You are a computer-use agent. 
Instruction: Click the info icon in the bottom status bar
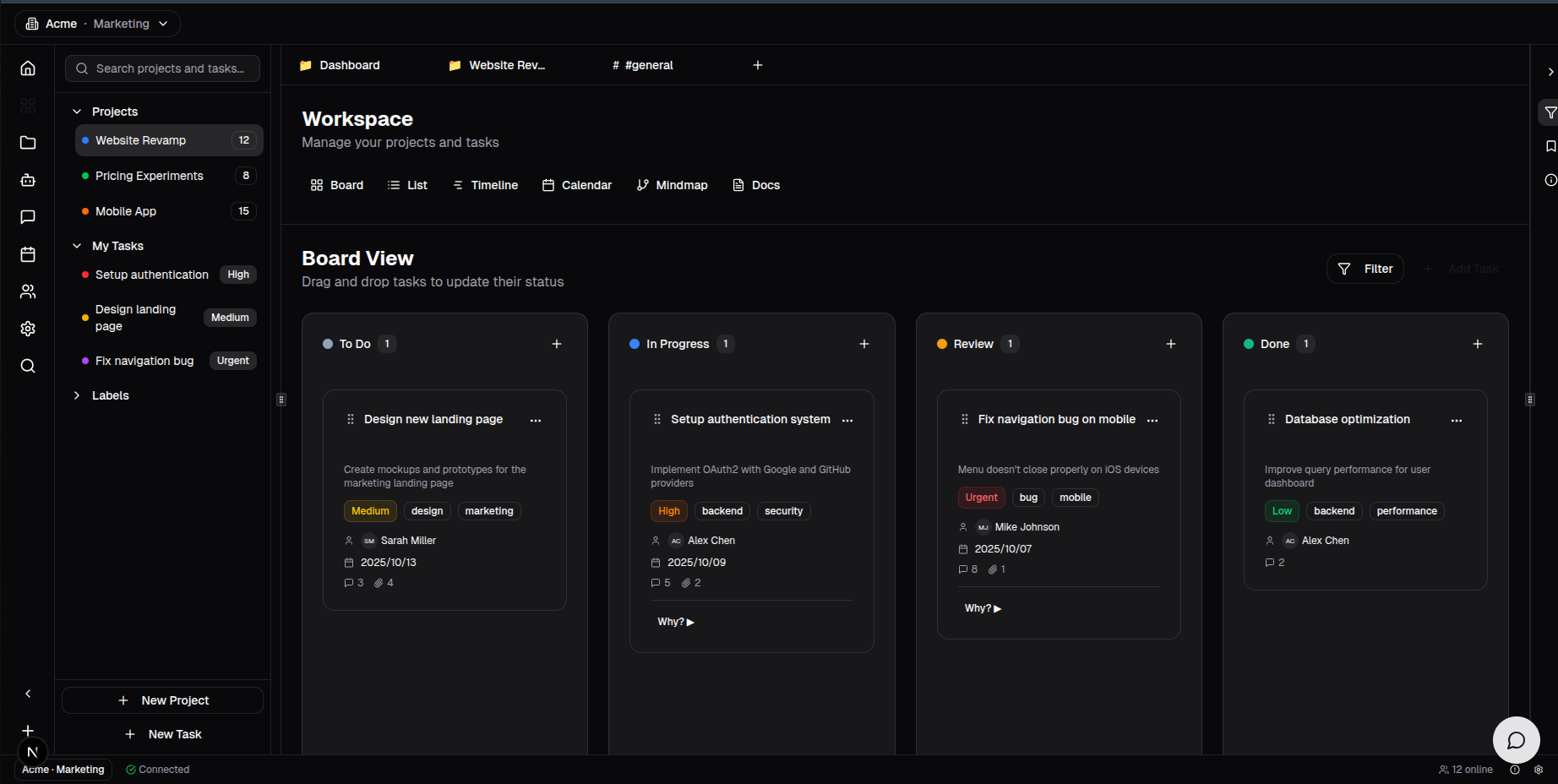pyautogui.click(x=1515, y=770)
